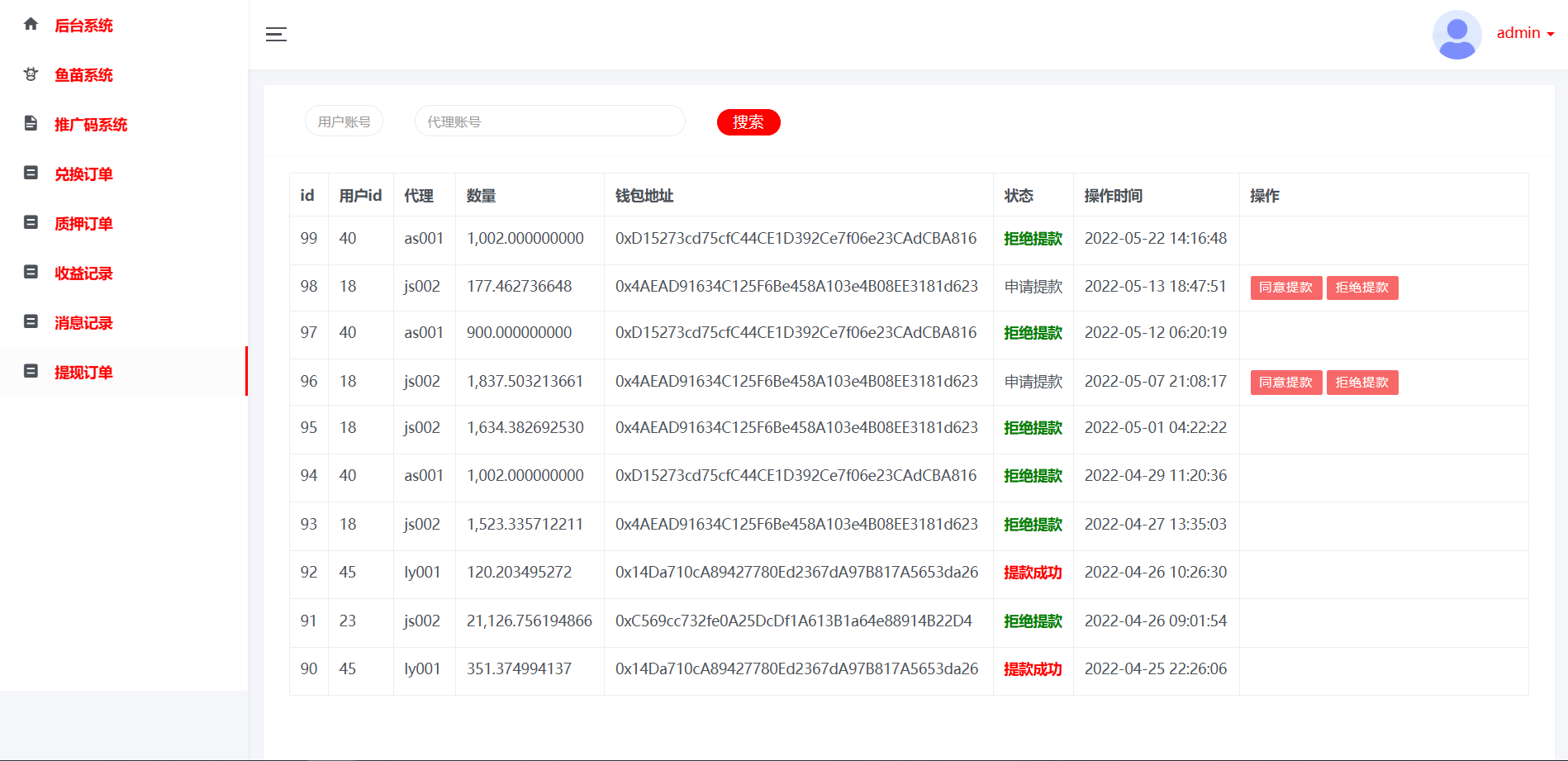Reject withdrawal for order id 98

(x=1361, y=288)
